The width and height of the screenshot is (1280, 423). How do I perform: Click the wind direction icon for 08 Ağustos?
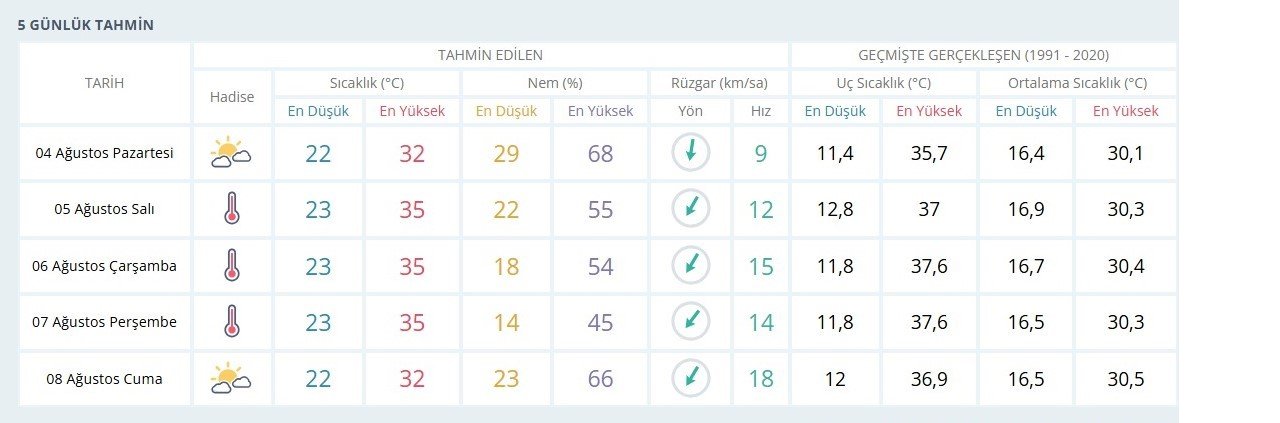(x=690, y=377)
